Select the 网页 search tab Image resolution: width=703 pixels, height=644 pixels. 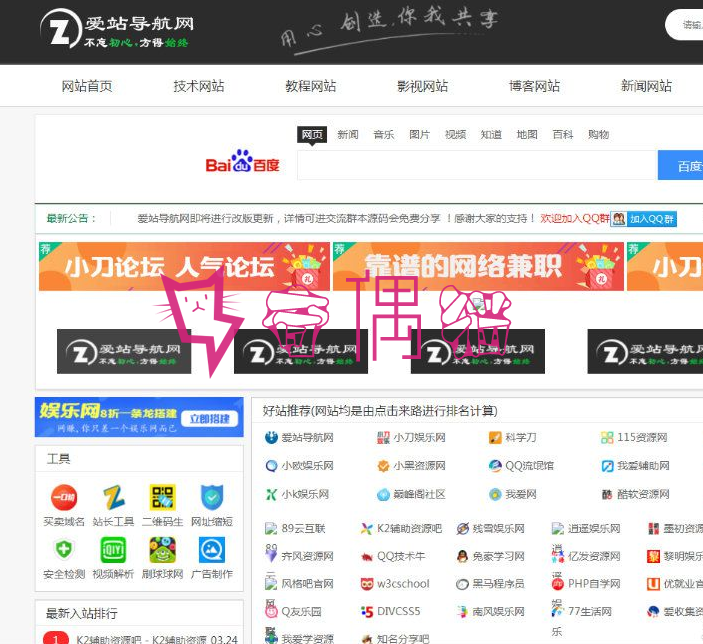click(x=312, y=135)
